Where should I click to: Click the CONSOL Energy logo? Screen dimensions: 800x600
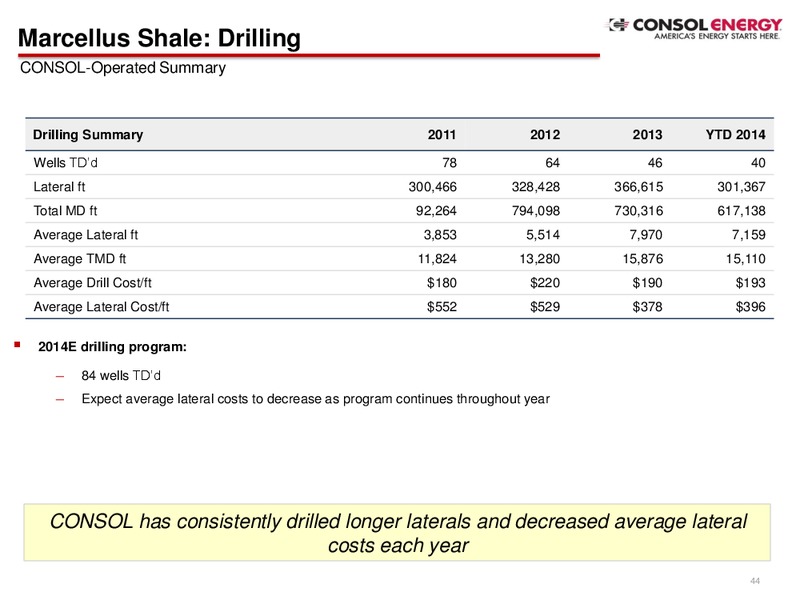694,28
